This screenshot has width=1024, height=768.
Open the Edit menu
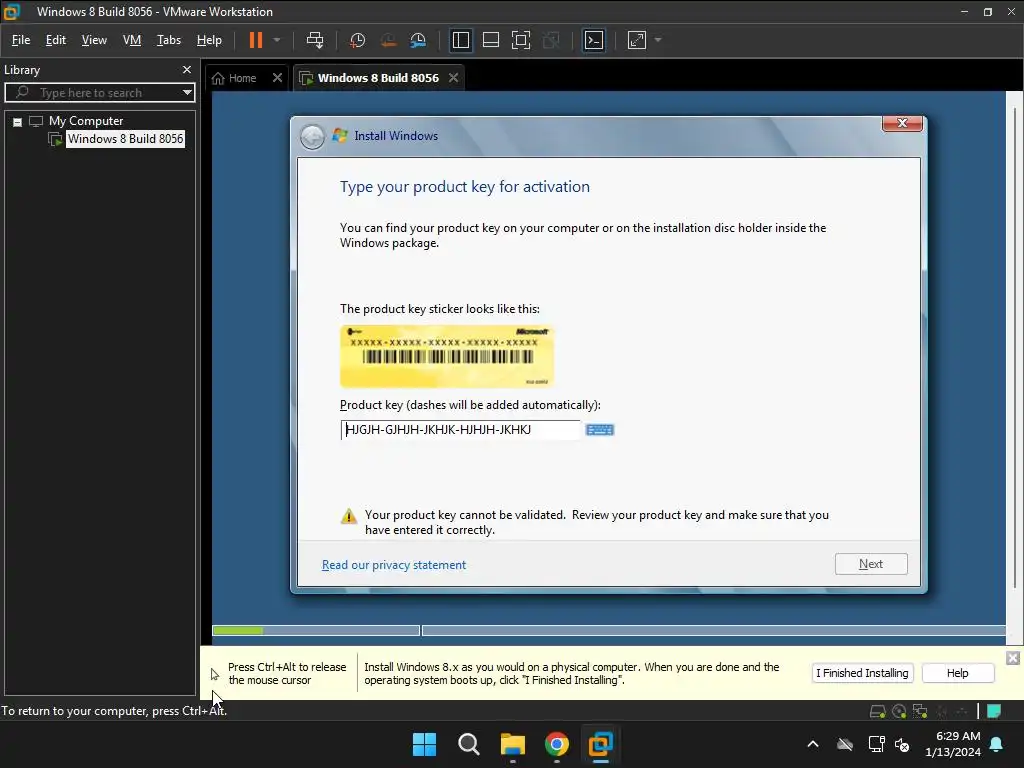[x=56, y=40]
